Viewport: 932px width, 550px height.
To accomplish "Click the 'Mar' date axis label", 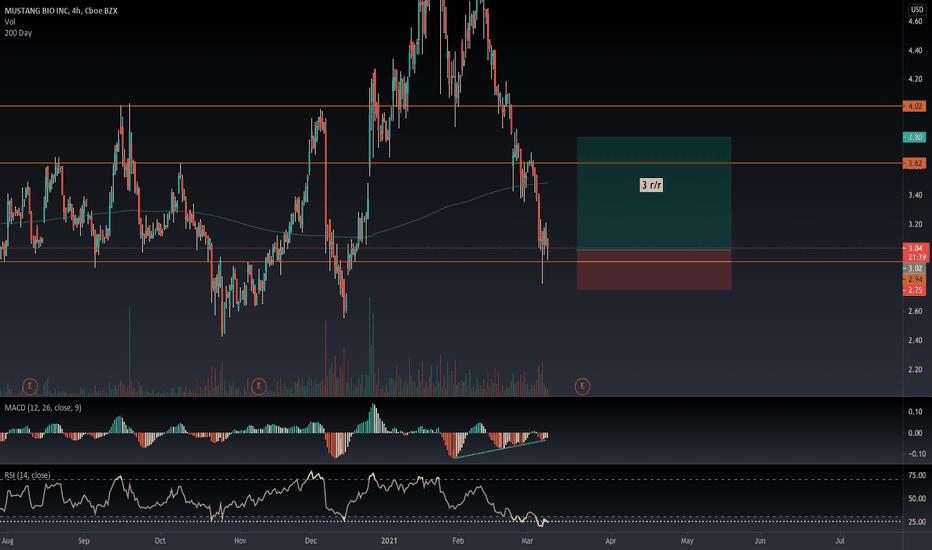I will click(527, 541).
